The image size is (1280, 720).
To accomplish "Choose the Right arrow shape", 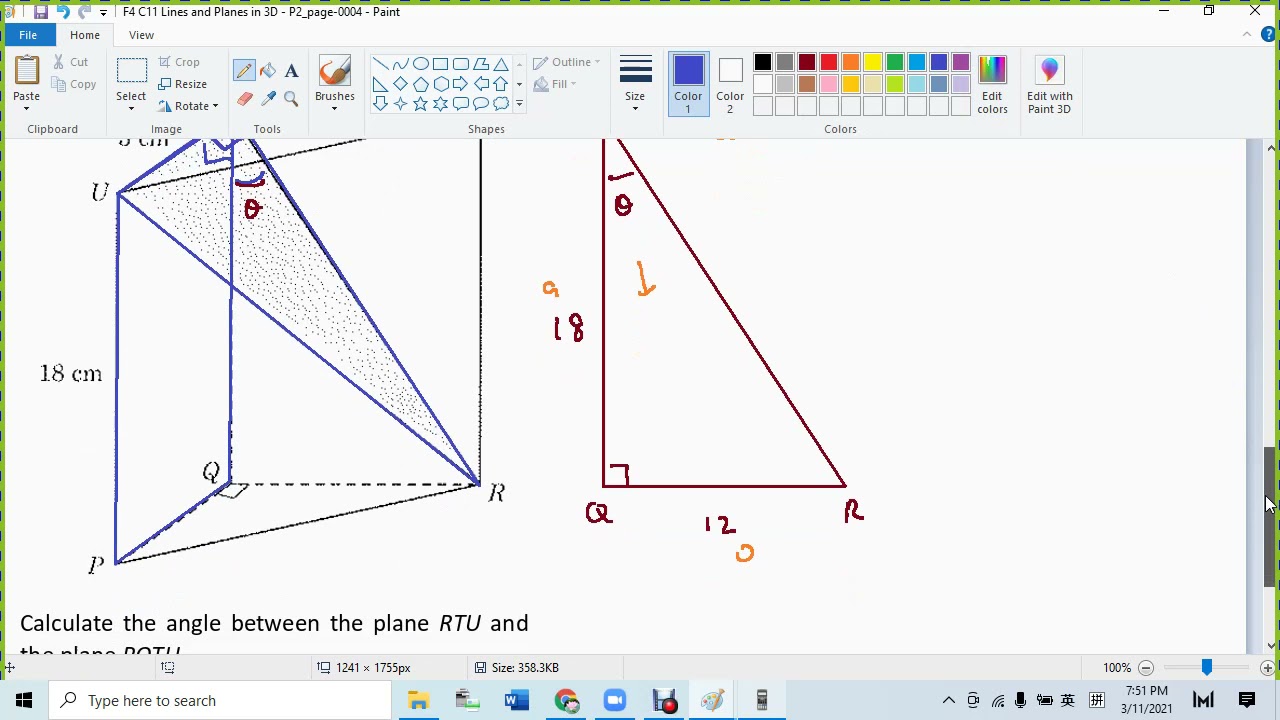I will [x=460, y=84].
